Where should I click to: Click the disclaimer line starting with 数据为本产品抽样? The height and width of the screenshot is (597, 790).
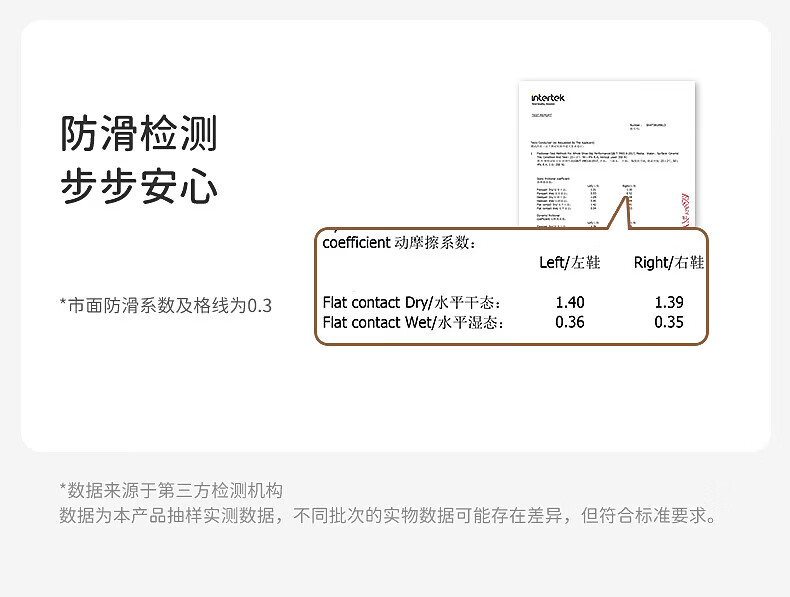click(388, 516)
